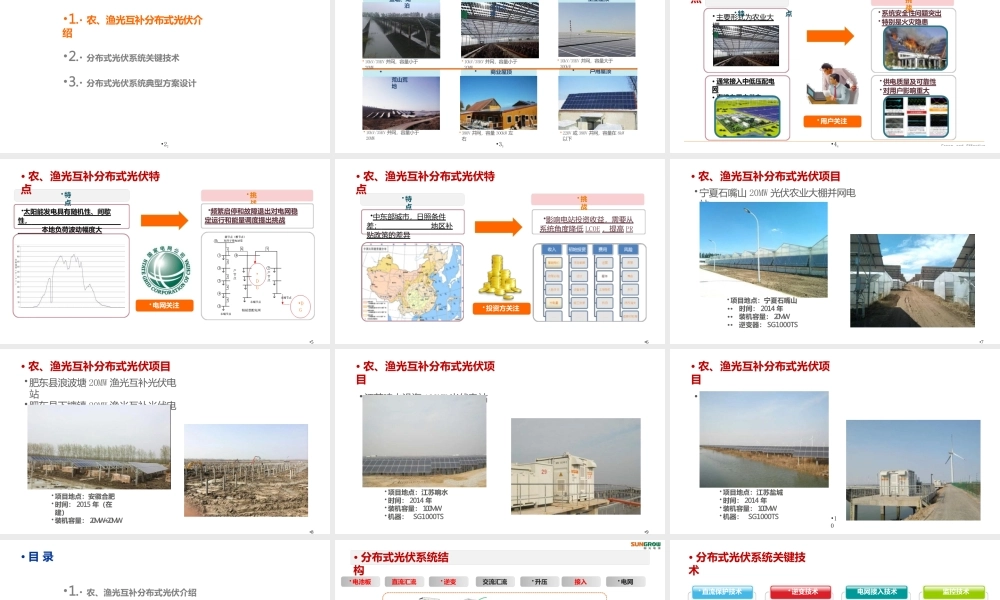Select the slide with orange '农、渔光互补分布式光伏介绍' heading
This screenshot has height=600, width=1000.
click(165, 76)
